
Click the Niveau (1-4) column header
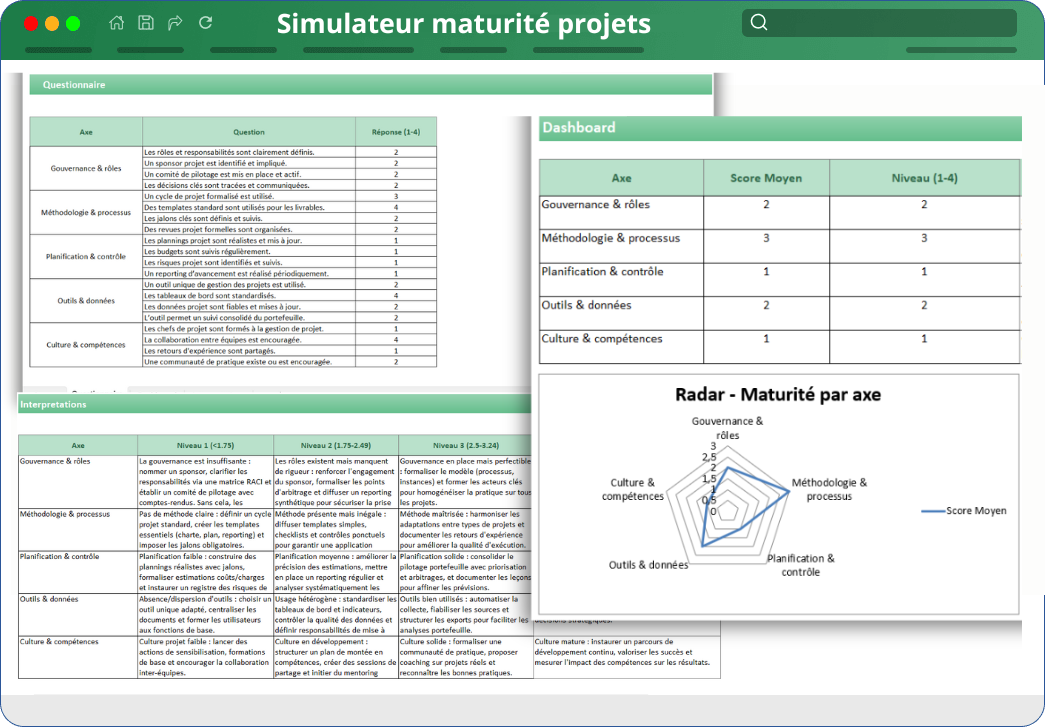click(x=924, y=176)
